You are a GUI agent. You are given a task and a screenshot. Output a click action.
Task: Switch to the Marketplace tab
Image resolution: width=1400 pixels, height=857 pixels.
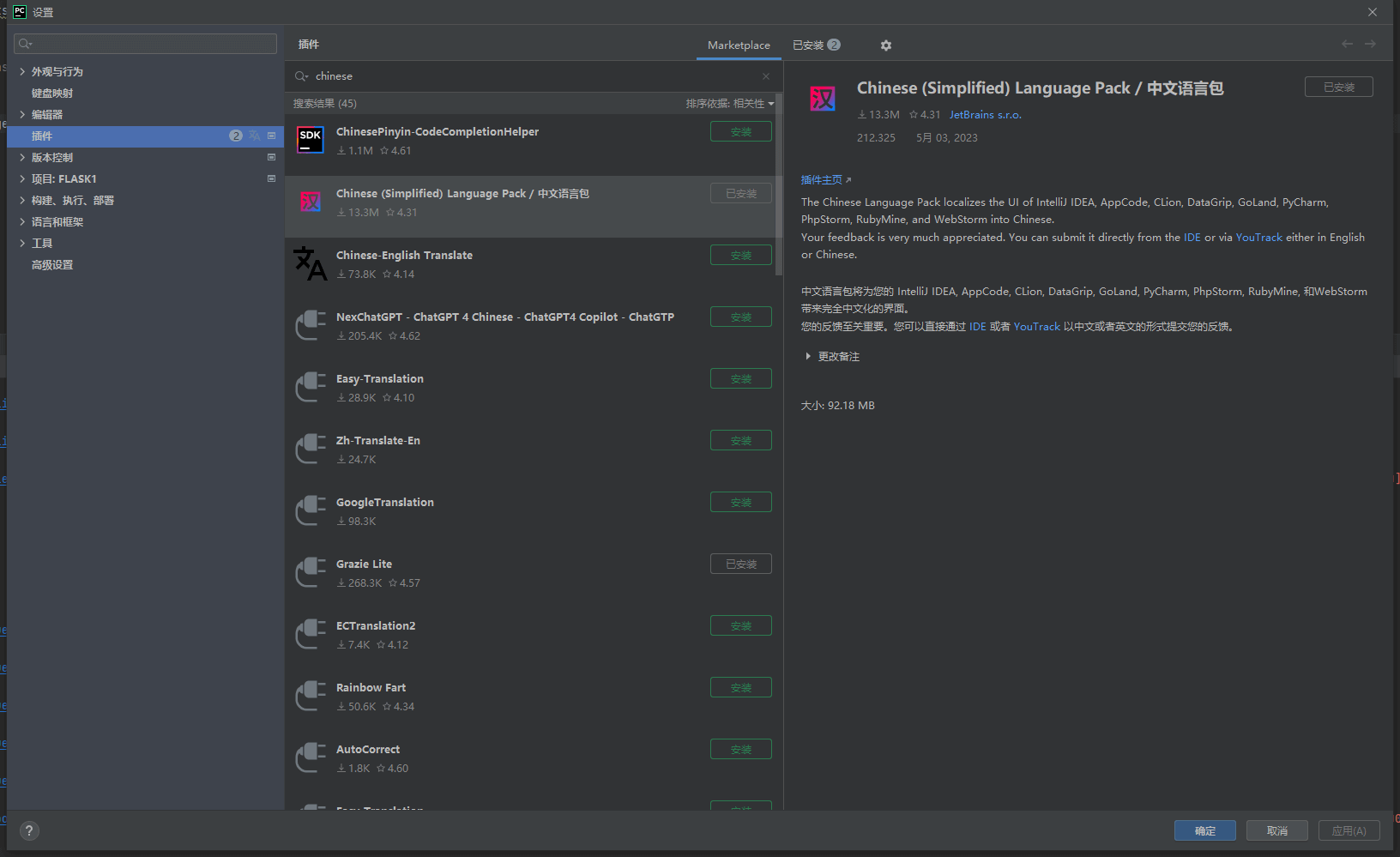(739, 45)
